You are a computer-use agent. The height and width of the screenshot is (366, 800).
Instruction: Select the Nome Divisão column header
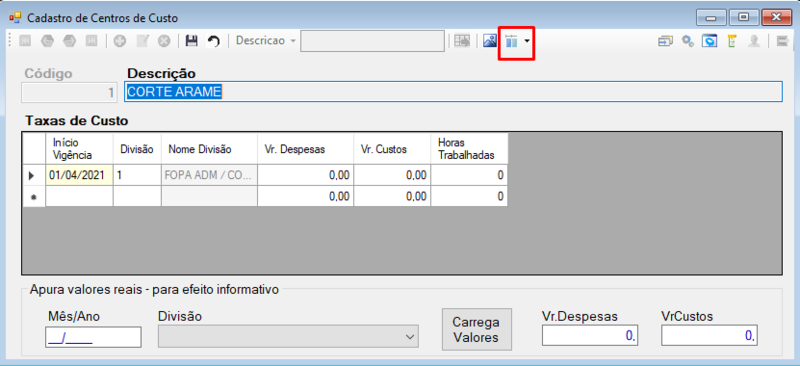pyautogui.click(x=209, y=149)
